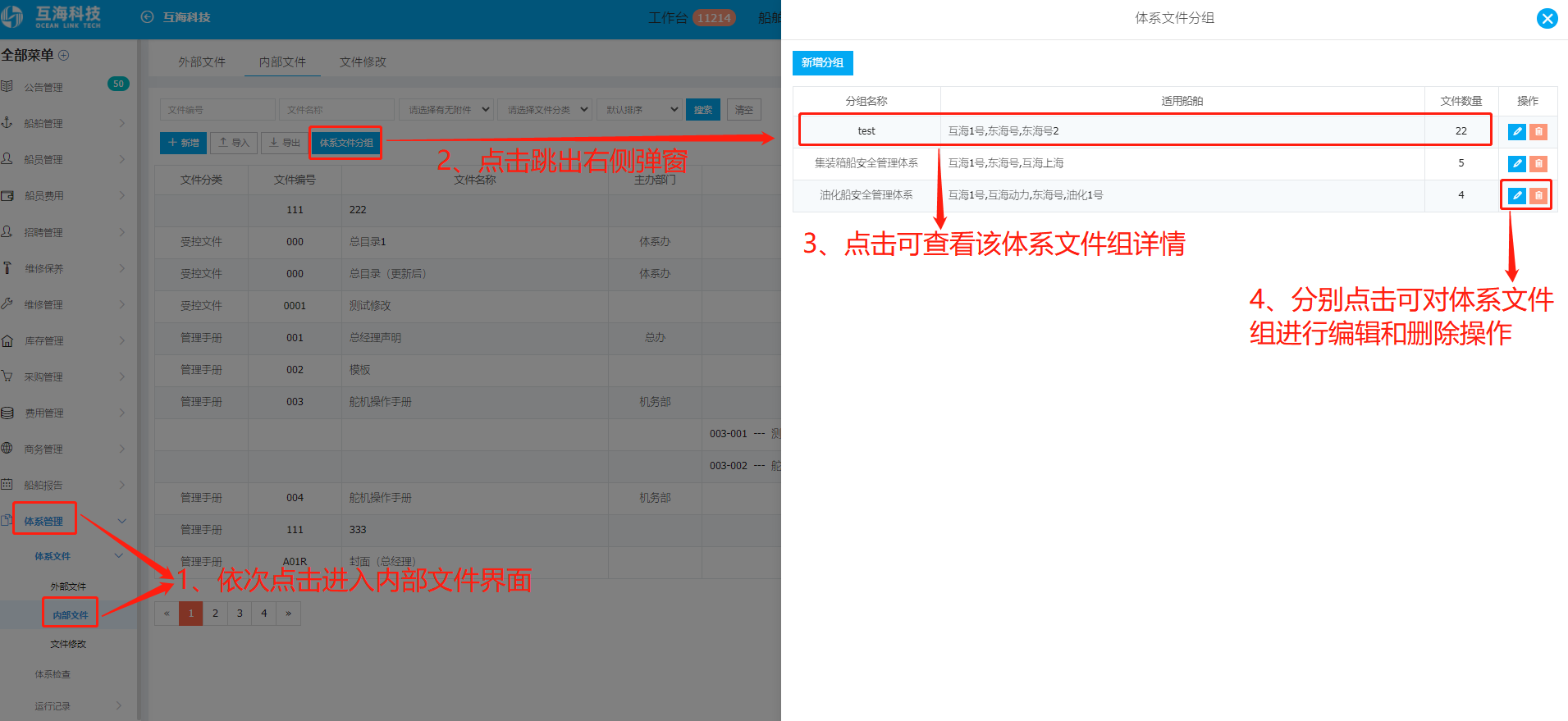Click the 文件名称 search field

click(x=336, y=110)
